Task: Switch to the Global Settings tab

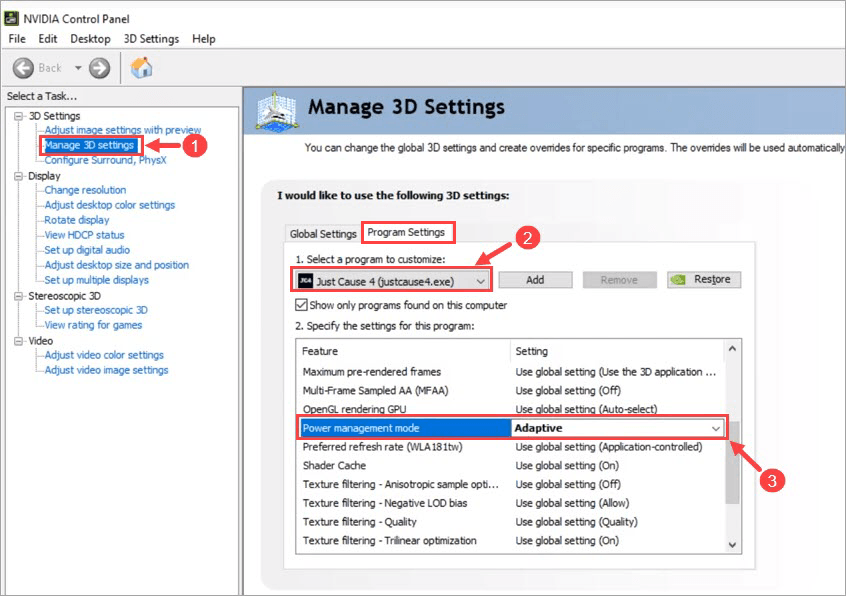Action: pos(323,234)
